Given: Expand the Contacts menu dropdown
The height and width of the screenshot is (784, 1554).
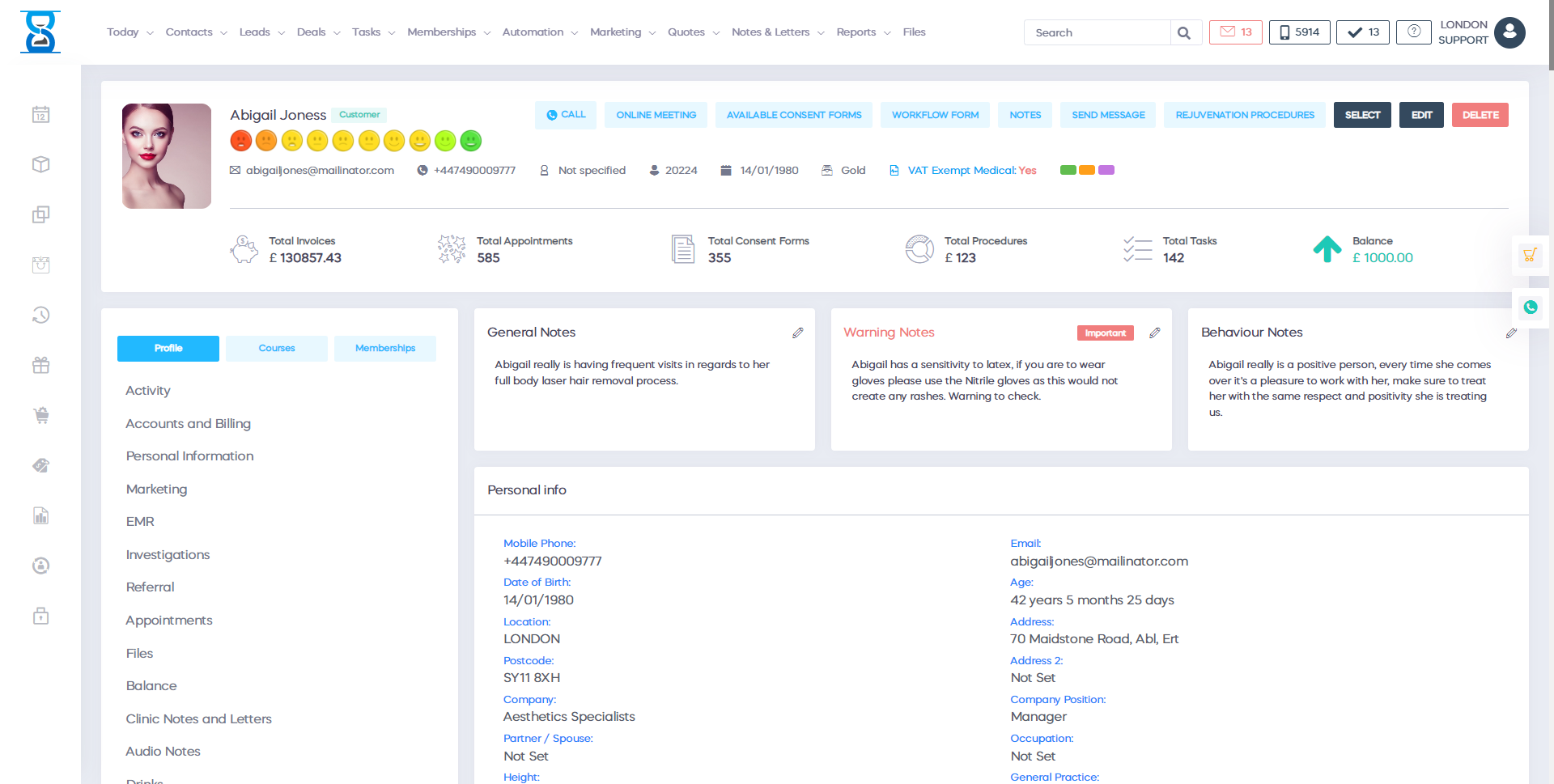Looking at the screenshot, I should pos(196,32).
